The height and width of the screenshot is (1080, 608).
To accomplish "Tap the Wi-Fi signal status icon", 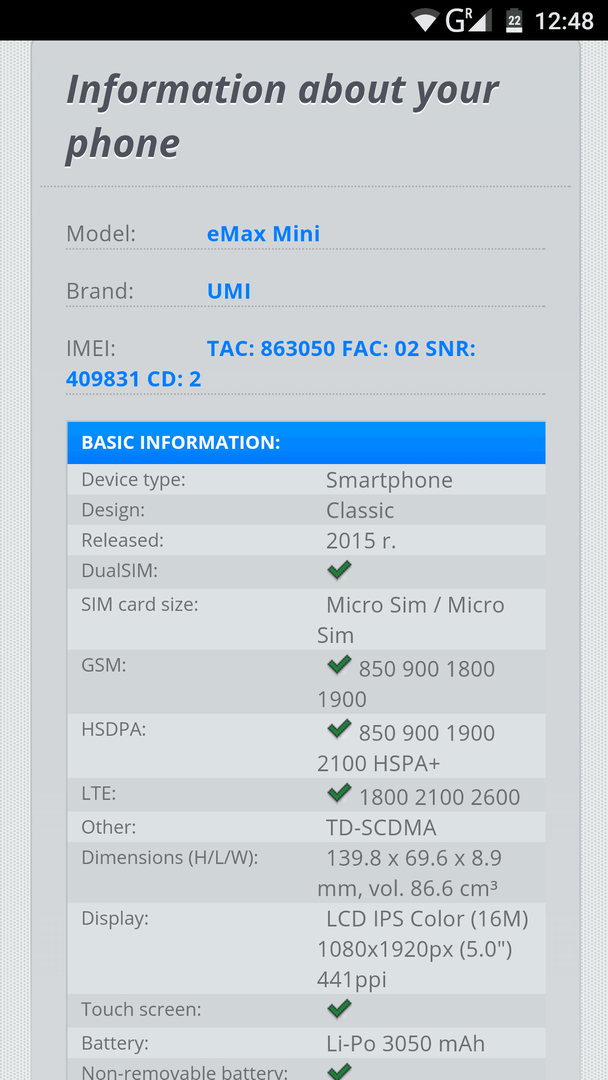I will (426, 20).
